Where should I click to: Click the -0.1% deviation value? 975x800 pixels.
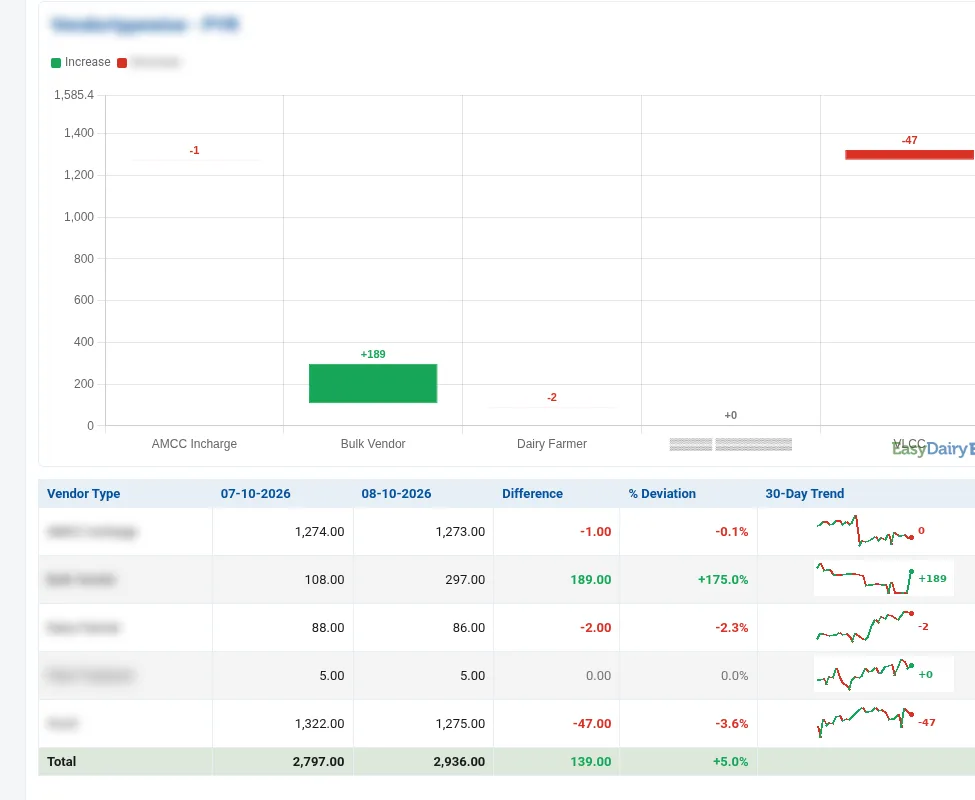click(732, 531)
